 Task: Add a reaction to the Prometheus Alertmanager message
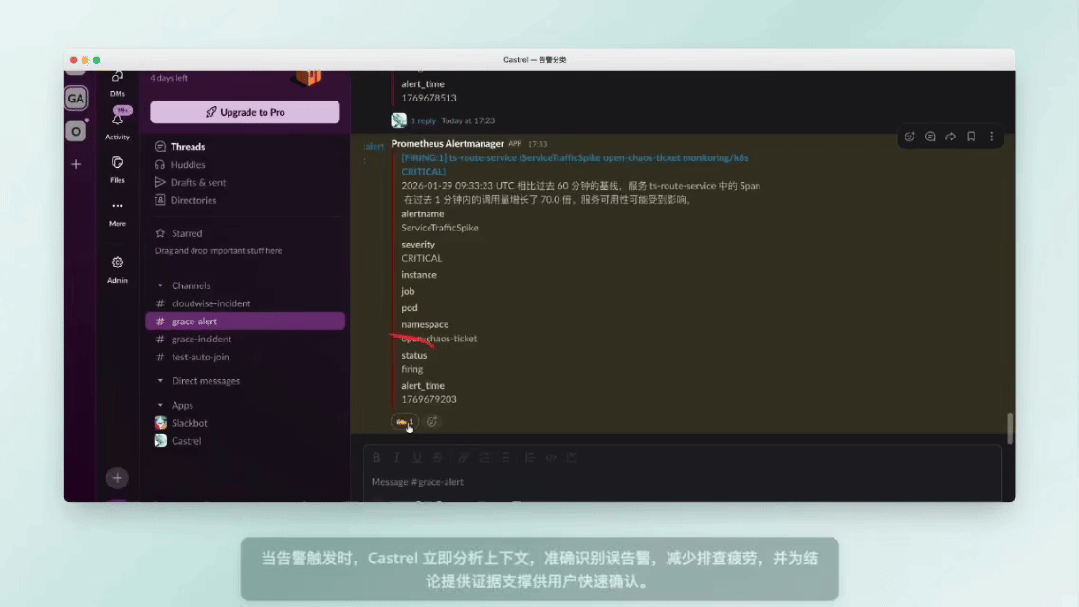[x=909, y=137]
